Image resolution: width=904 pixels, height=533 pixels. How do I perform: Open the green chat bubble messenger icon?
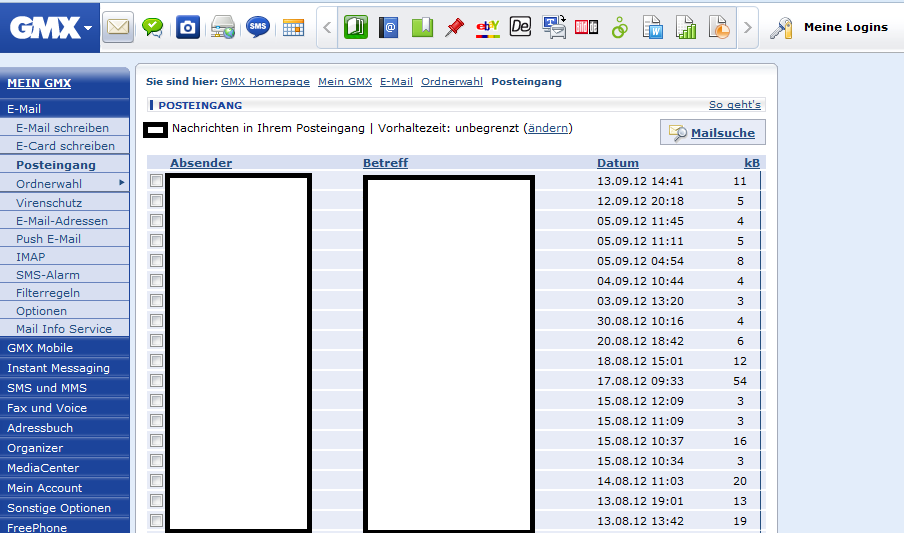click(x=152, y=27)
